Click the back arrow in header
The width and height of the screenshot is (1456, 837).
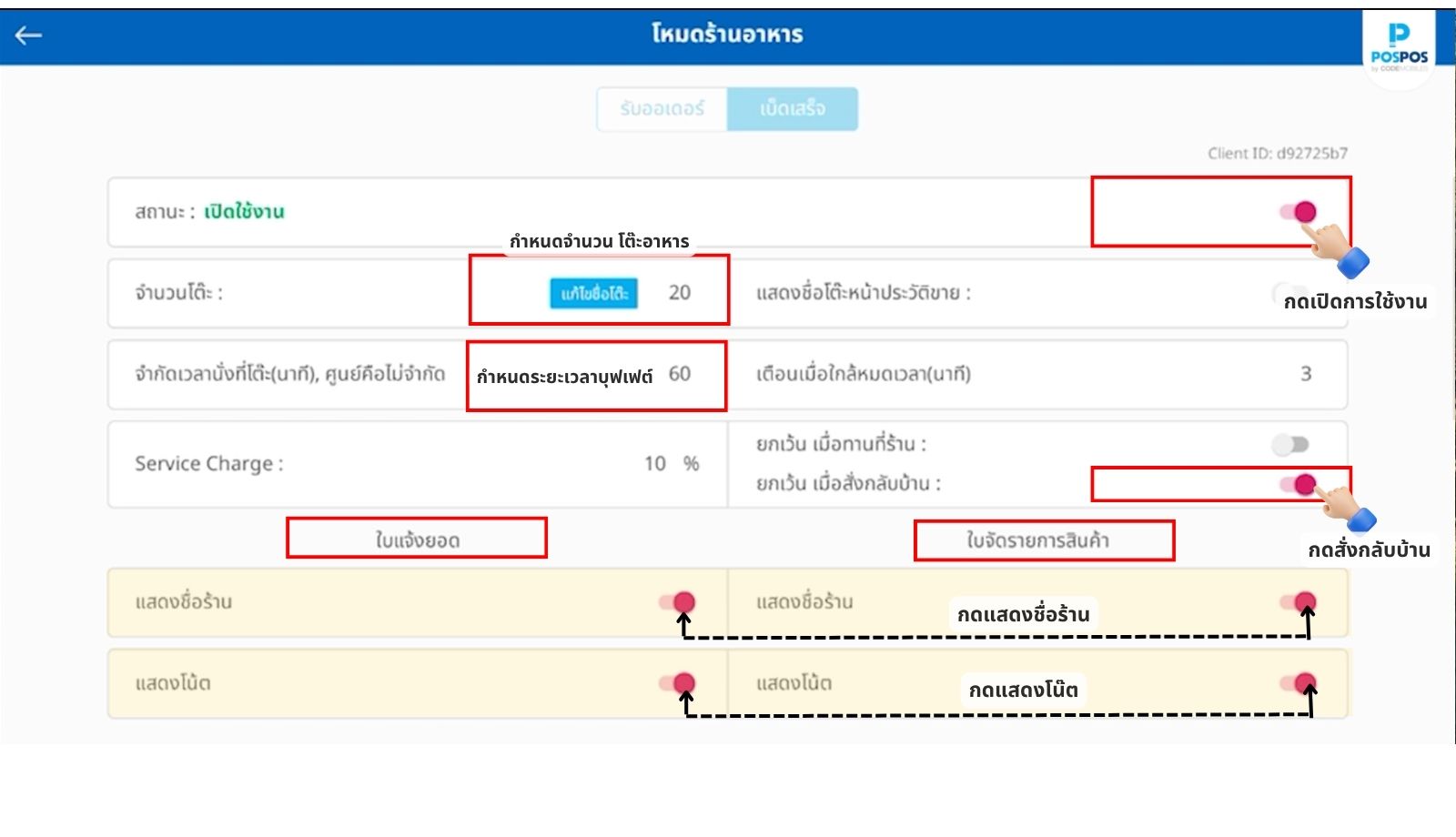click(x=29, y=35)
